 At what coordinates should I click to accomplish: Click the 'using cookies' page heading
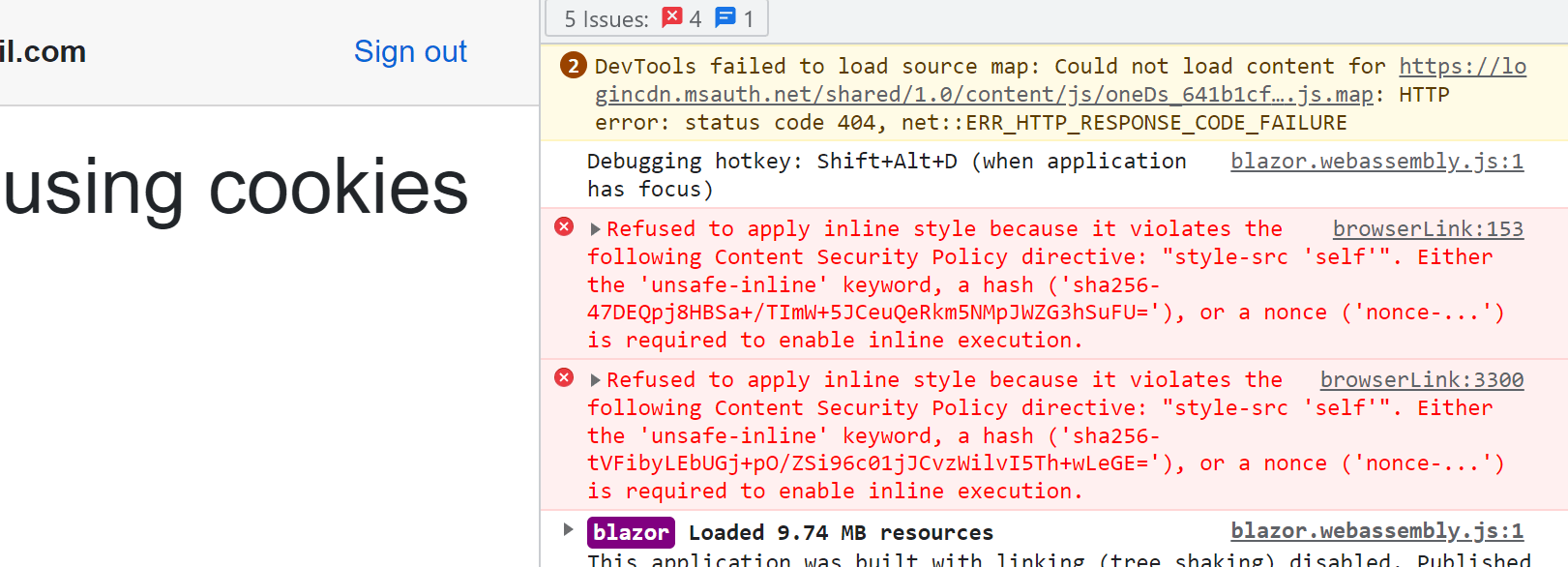click(x=236, y=187)
